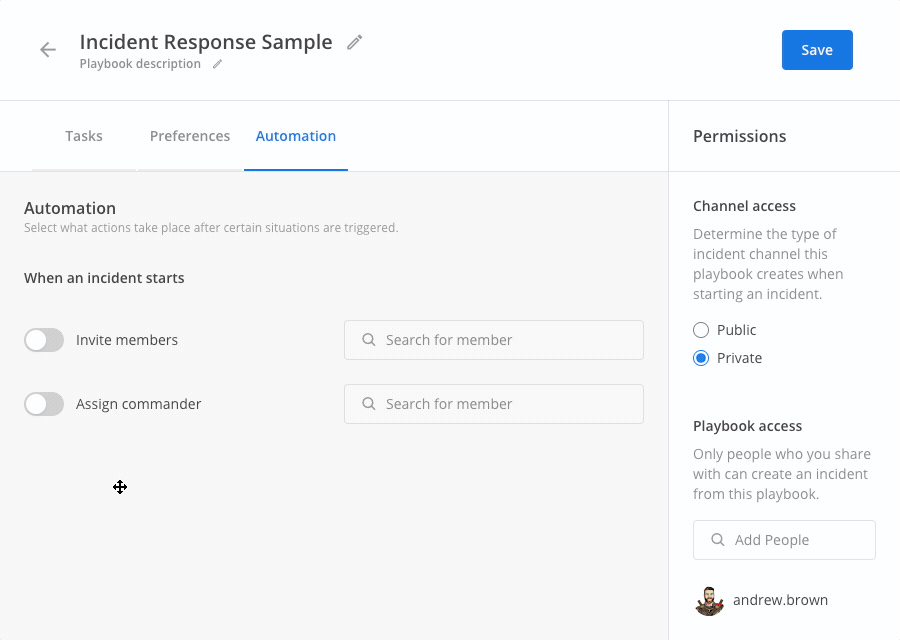The width and height of the screenshot is (900, 640).
Task: Save the playbook
Action: [x=817, y=50]
